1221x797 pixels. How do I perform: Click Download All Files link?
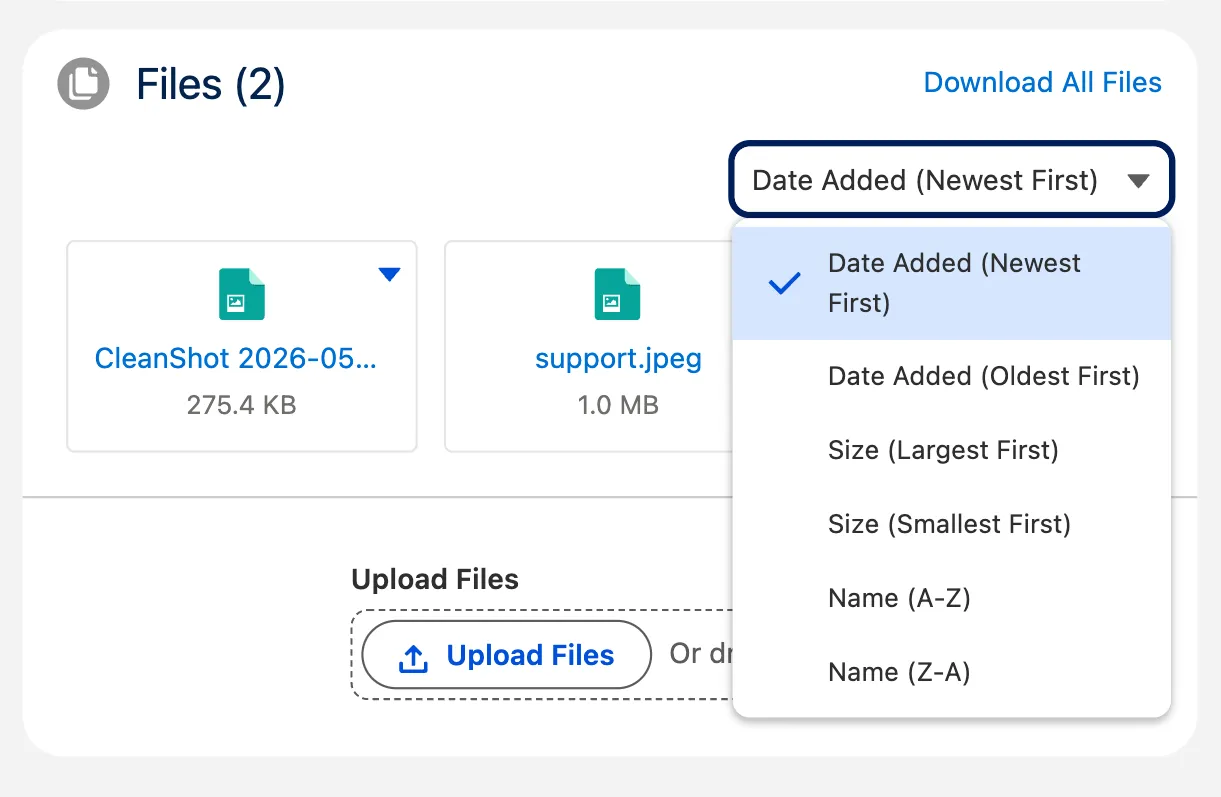(x=1042, y=82)
